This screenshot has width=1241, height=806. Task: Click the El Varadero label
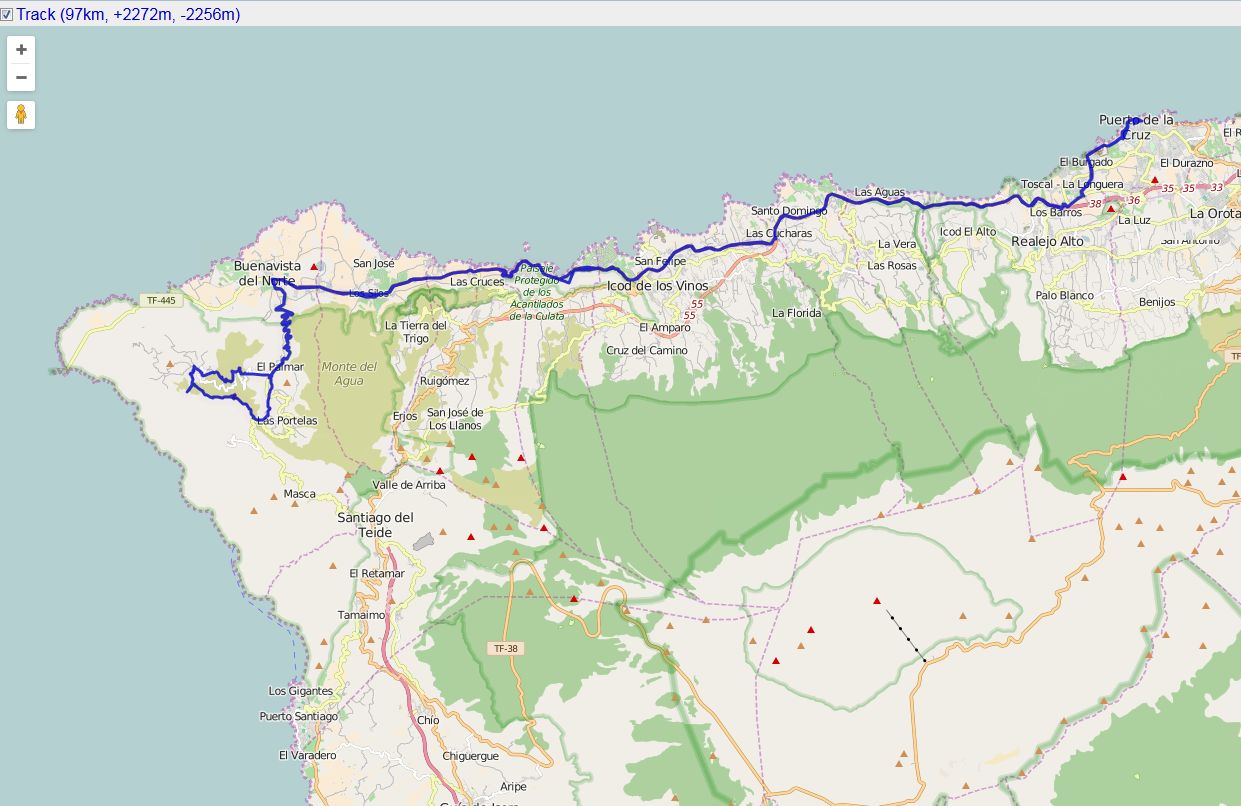[307, 755]
